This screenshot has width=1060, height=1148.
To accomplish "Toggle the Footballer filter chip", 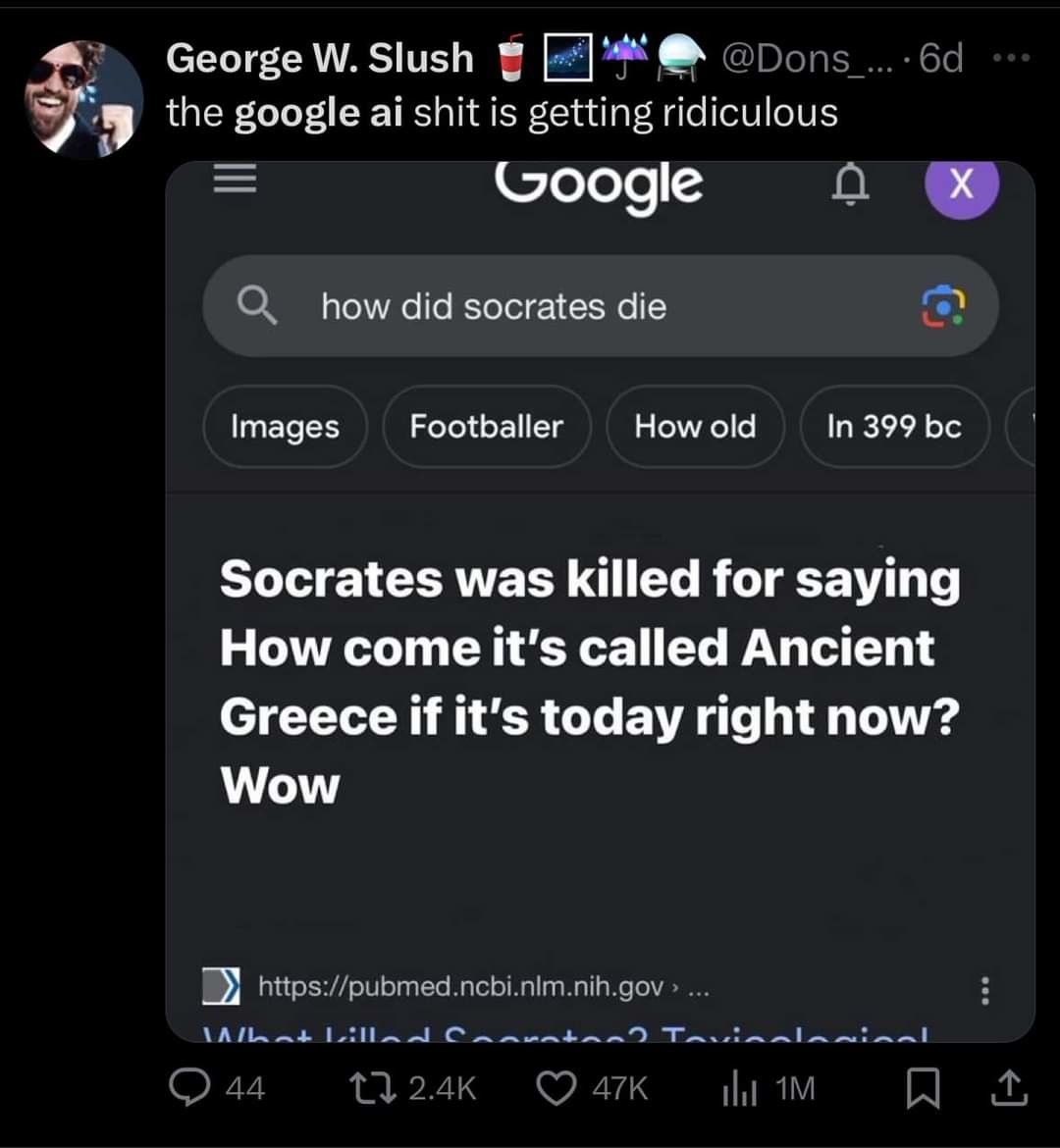I will pyautogui.click(x=487, y=426).
